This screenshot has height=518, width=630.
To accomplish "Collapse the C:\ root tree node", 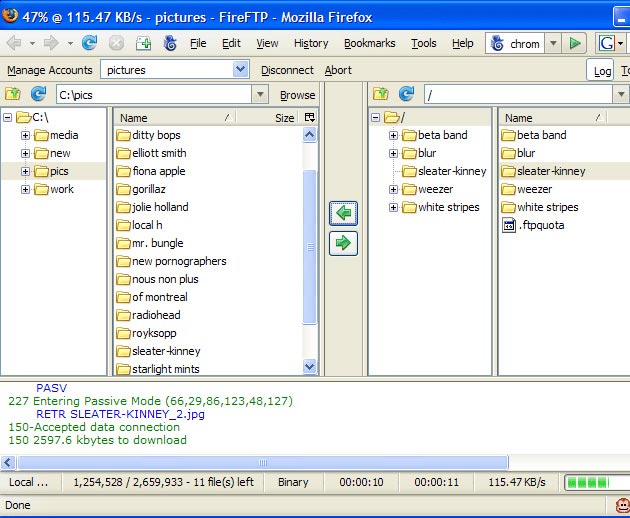I will [7, 117].
